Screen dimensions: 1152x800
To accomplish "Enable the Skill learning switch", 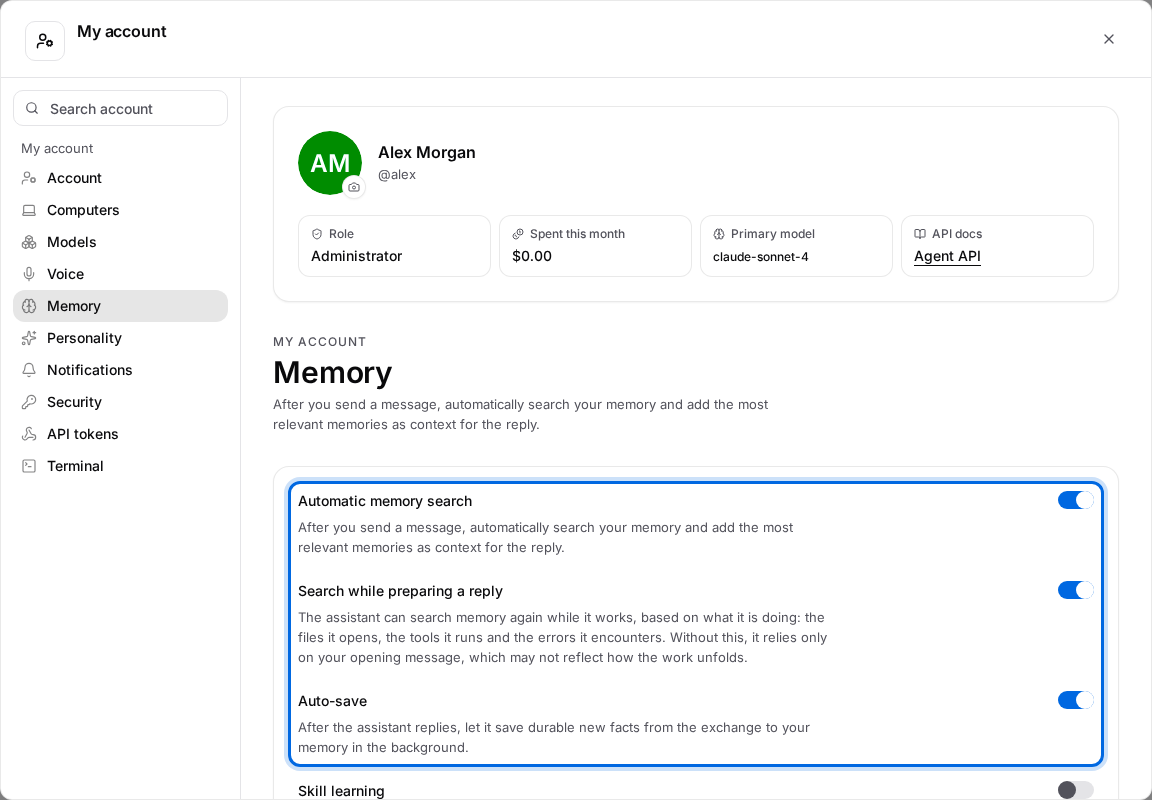I will coord(1076,790).
